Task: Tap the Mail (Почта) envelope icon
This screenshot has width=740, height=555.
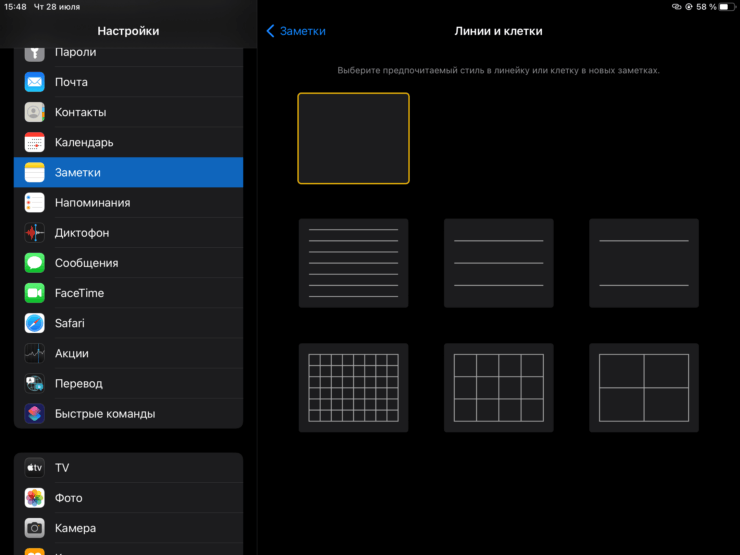Action: (x=35, y=82)
